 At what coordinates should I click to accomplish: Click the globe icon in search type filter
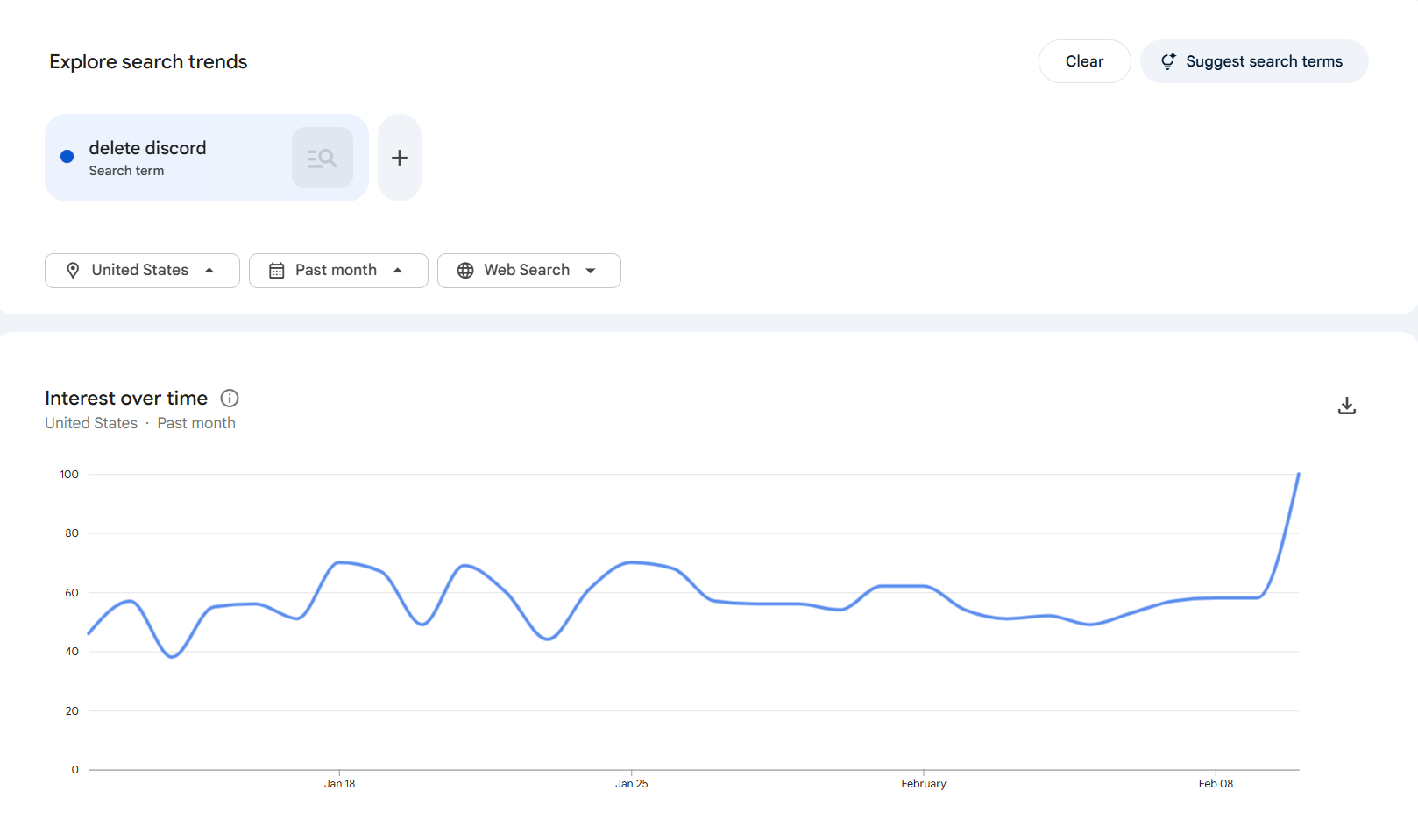click(465, 271)
